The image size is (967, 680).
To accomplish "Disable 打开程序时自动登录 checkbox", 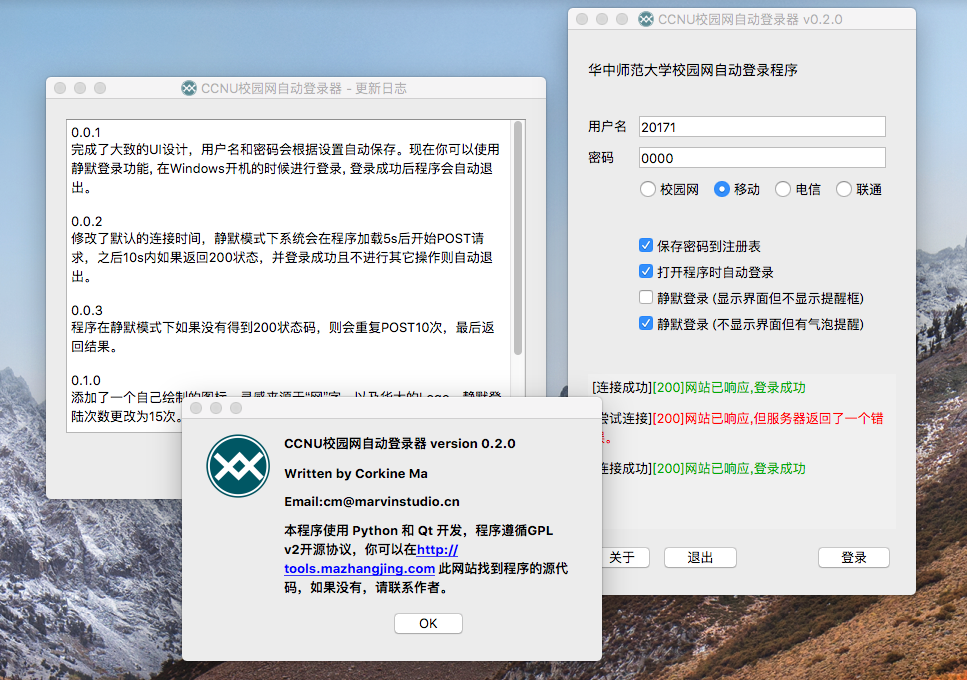I will (646, 272).
